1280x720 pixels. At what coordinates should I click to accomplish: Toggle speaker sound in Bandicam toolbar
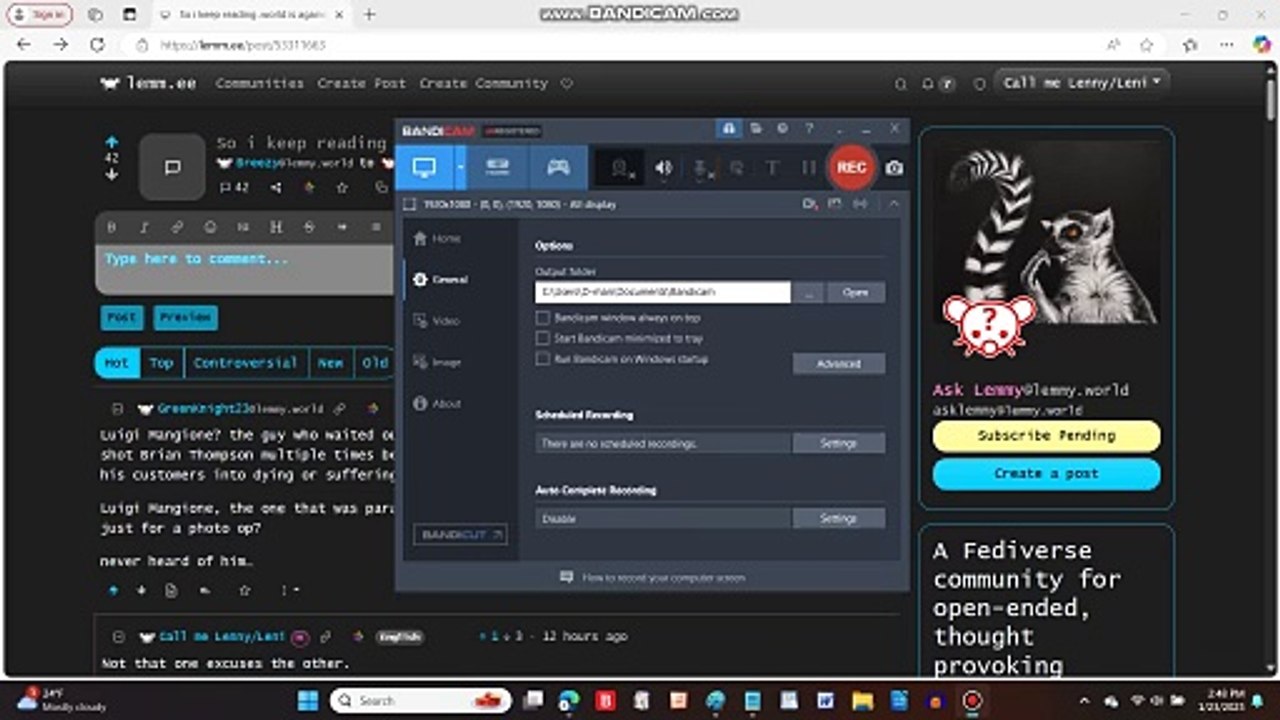[x=663, y=168]
